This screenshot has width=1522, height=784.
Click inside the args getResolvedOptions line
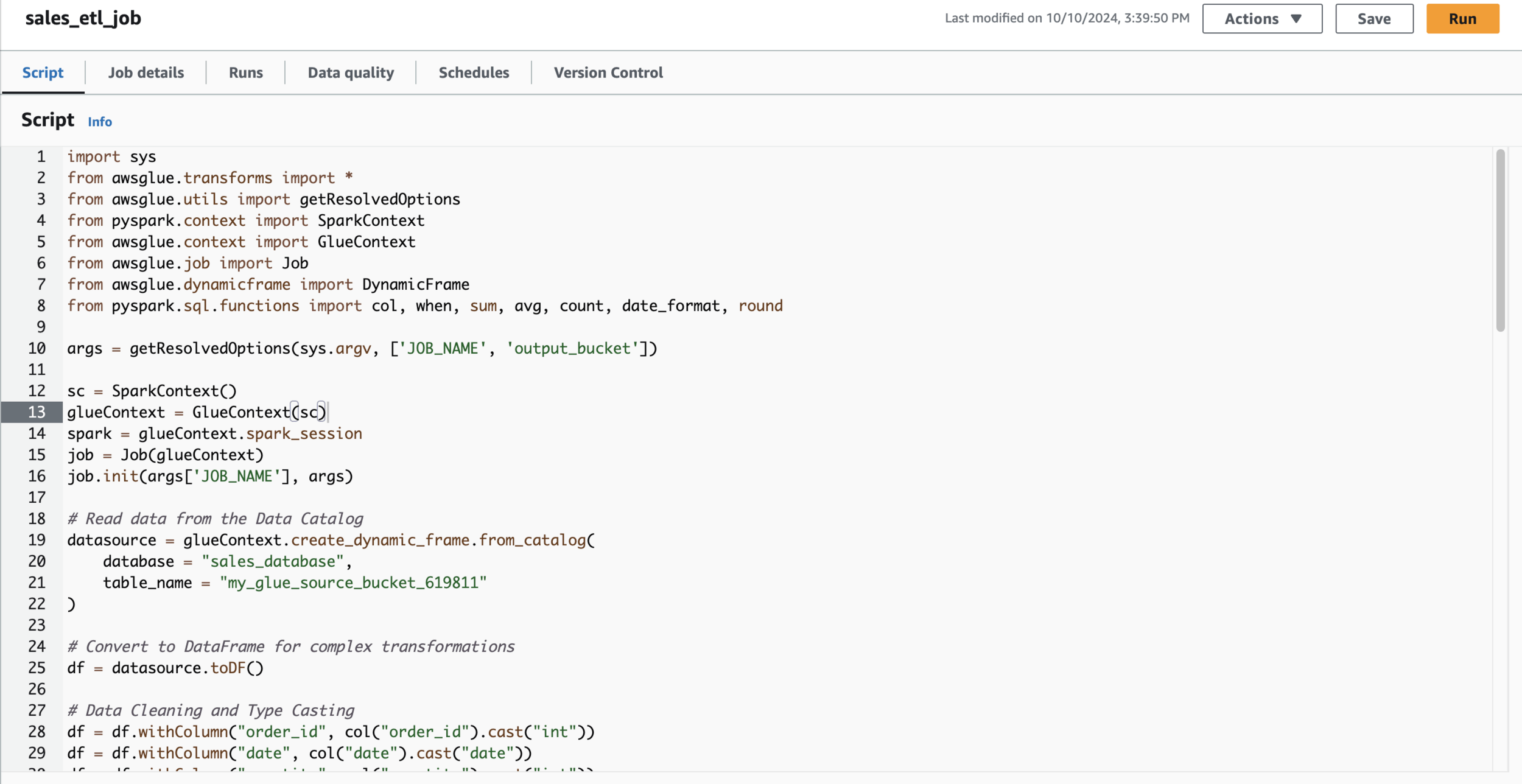[x=362, y=349]
